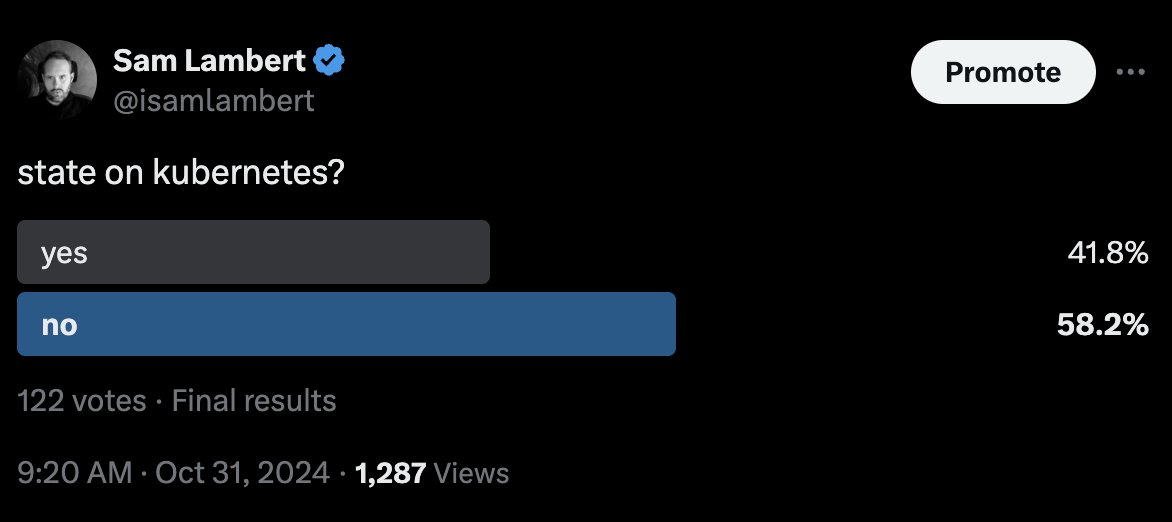Open the three-dot more options menu
Image resolution: width=1172 pixels, height=522 pixels.
[x=1130, y=72]
